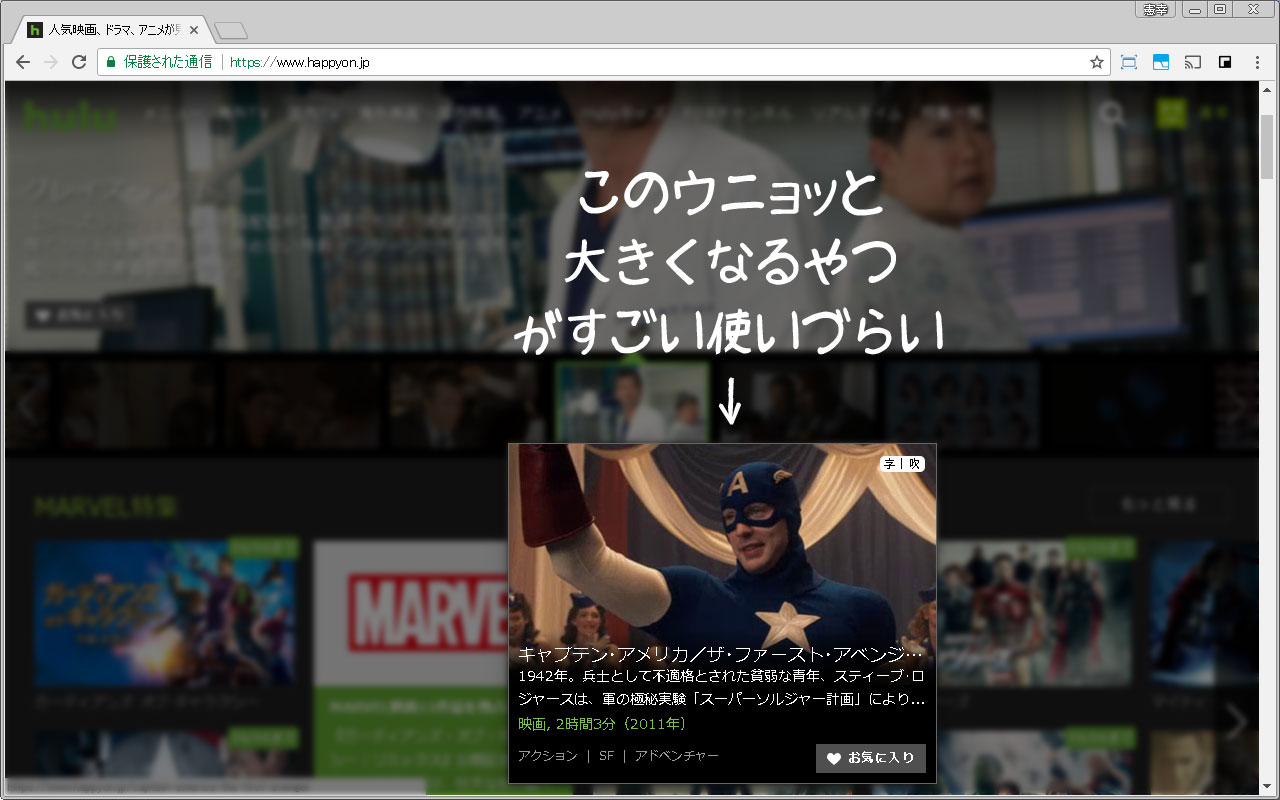Click the bracket-frame capture extension icon
This screenshot has height=800, width=1280.
coord(1129,62)
